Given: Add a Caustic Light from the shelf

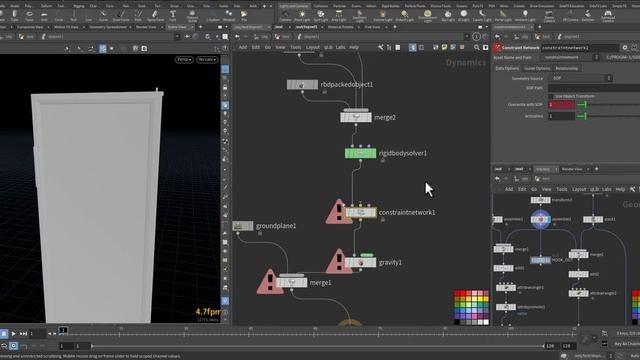Looking at the screenshot, I should coord(482,16).
